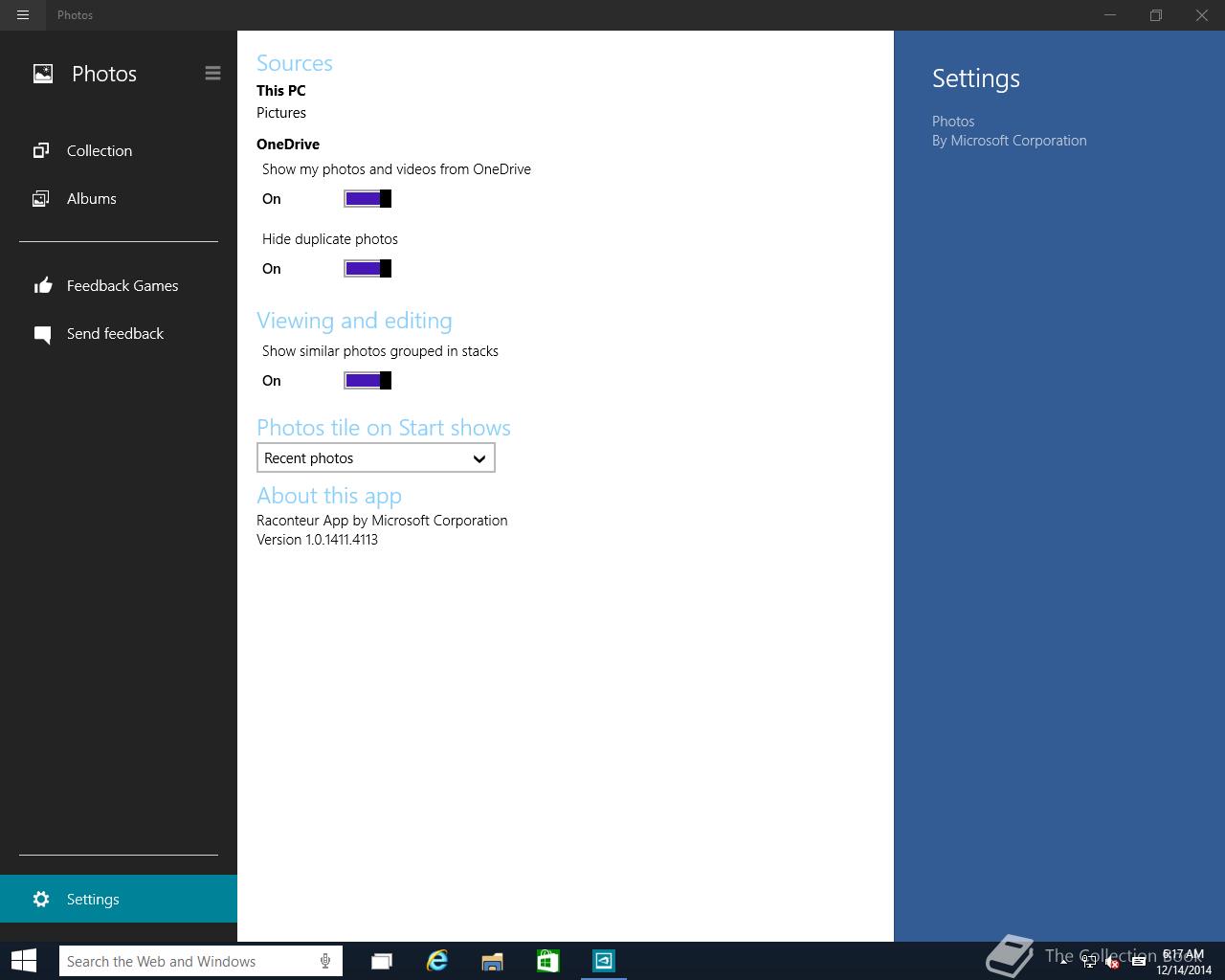
Task: Click the About this app heading
Action: click(x=329, y=496)
